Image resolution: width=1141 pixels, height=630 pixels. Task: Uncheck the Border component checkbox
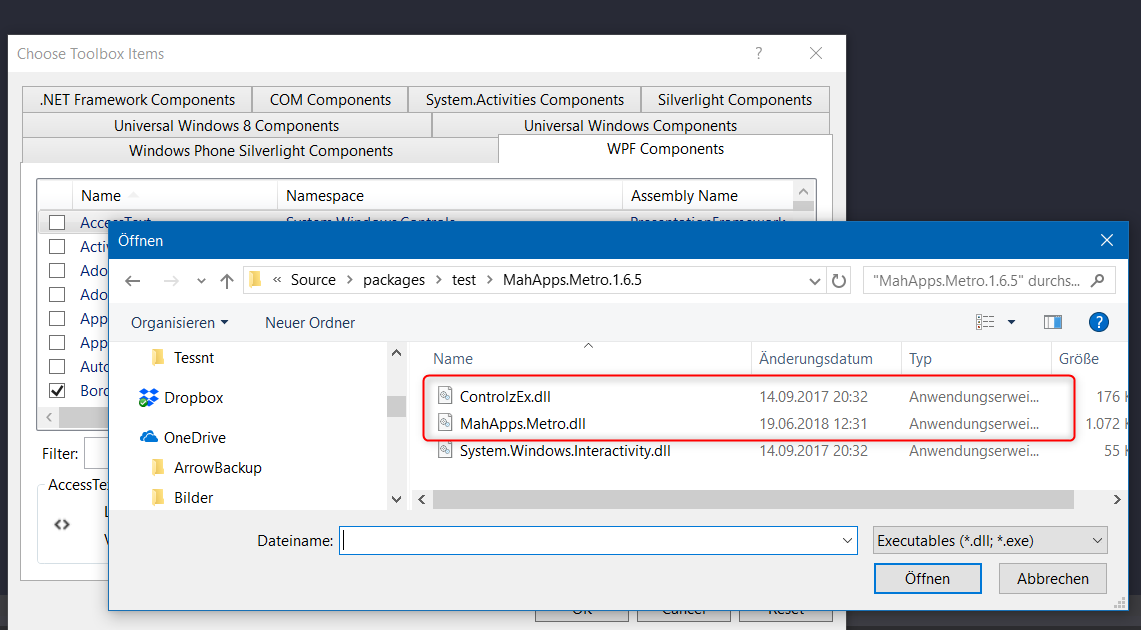tap(57, 390)
